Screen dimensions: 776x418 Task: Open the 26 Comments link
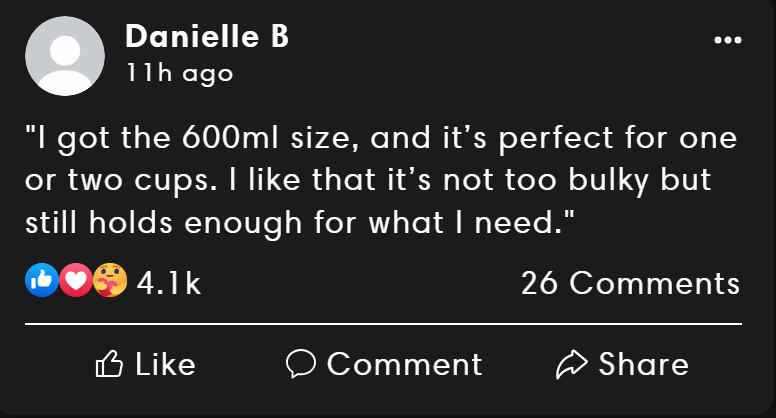(x=630, y=284)
